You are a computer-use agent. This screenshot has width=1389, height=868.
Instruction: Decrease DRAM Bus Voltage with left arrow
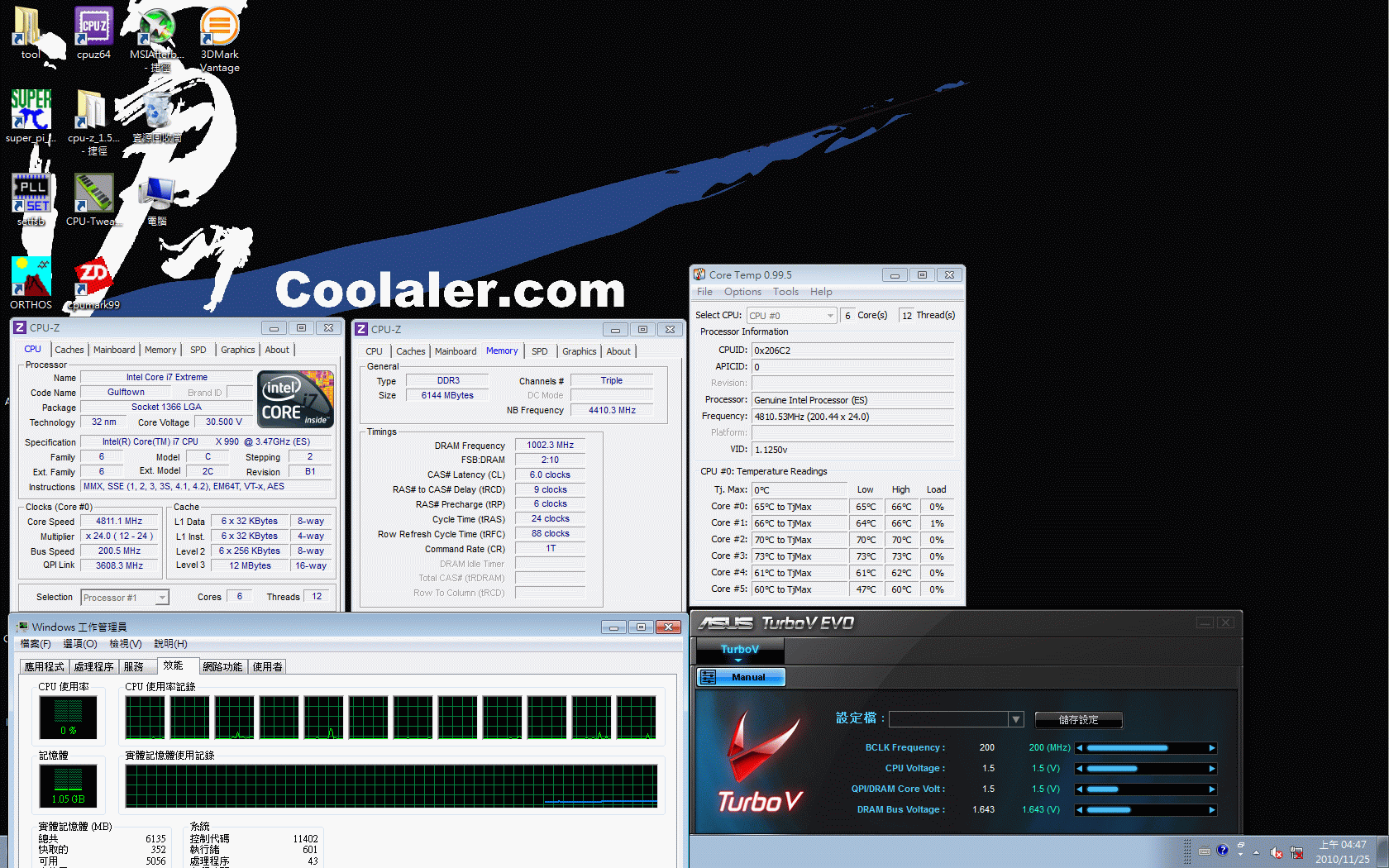1079,810
